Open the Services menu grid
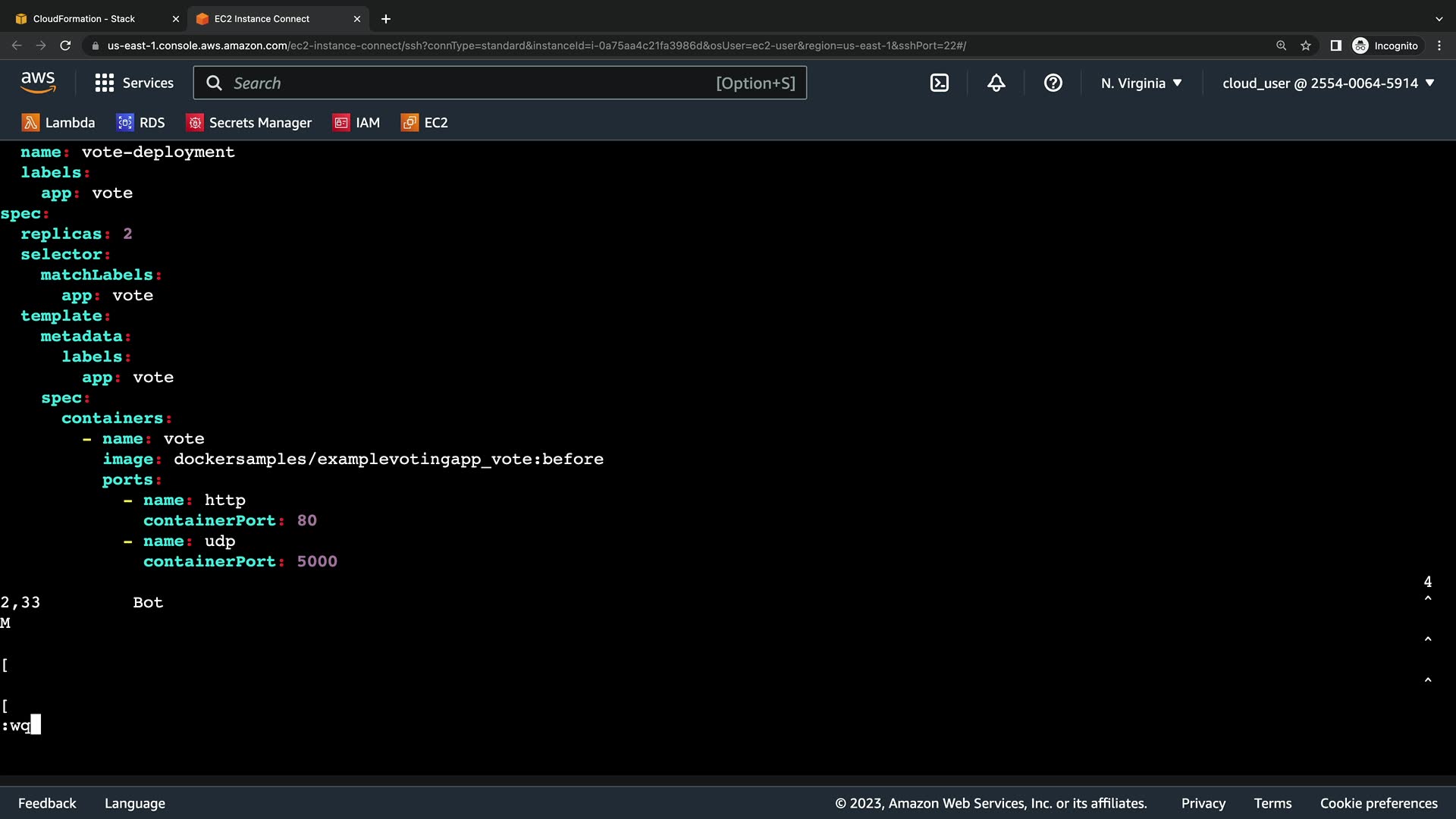Screen dimensions: 1456x819 pyautogui.click(x=134, y=83)
